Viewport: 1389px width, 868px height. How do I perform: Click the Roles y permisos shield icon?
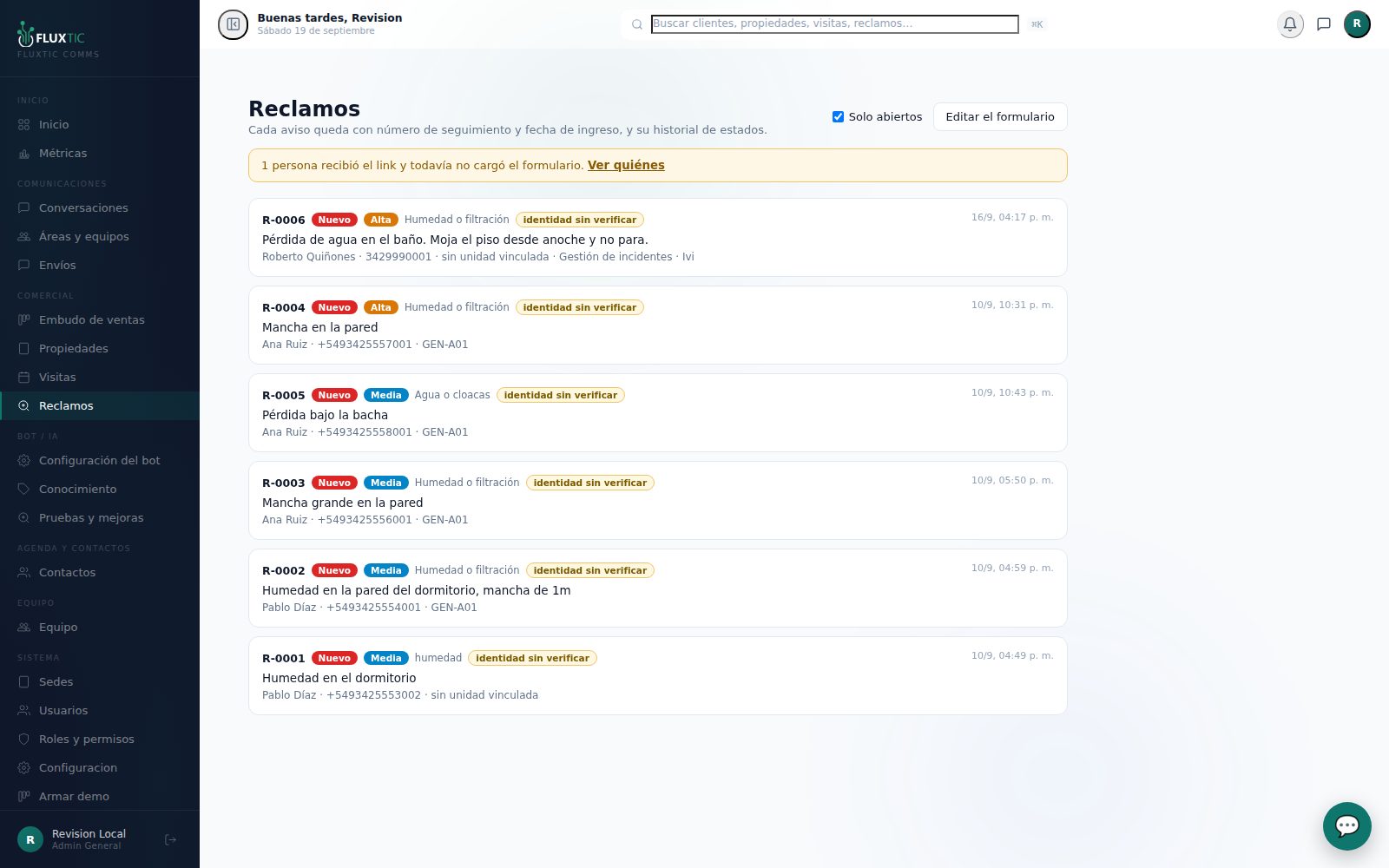point(24,740)
